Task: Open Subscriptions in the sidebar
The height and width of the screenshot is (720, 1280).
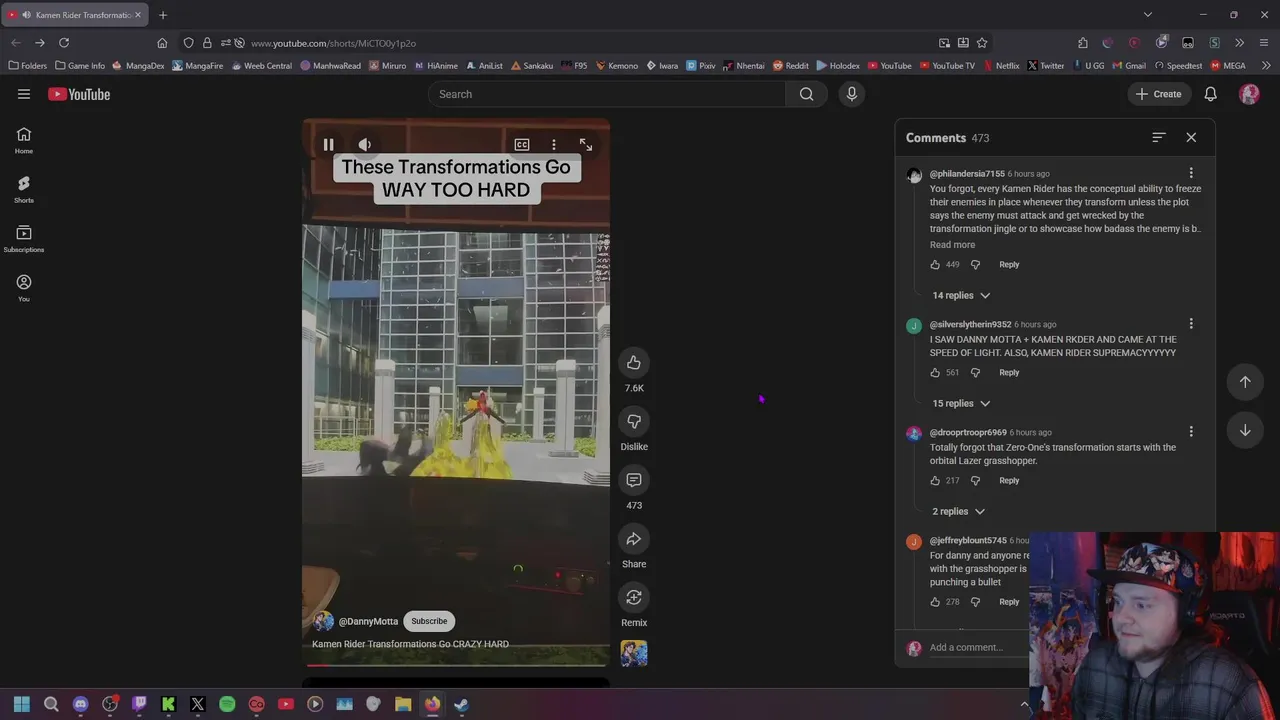Action: tap(24, 238)
